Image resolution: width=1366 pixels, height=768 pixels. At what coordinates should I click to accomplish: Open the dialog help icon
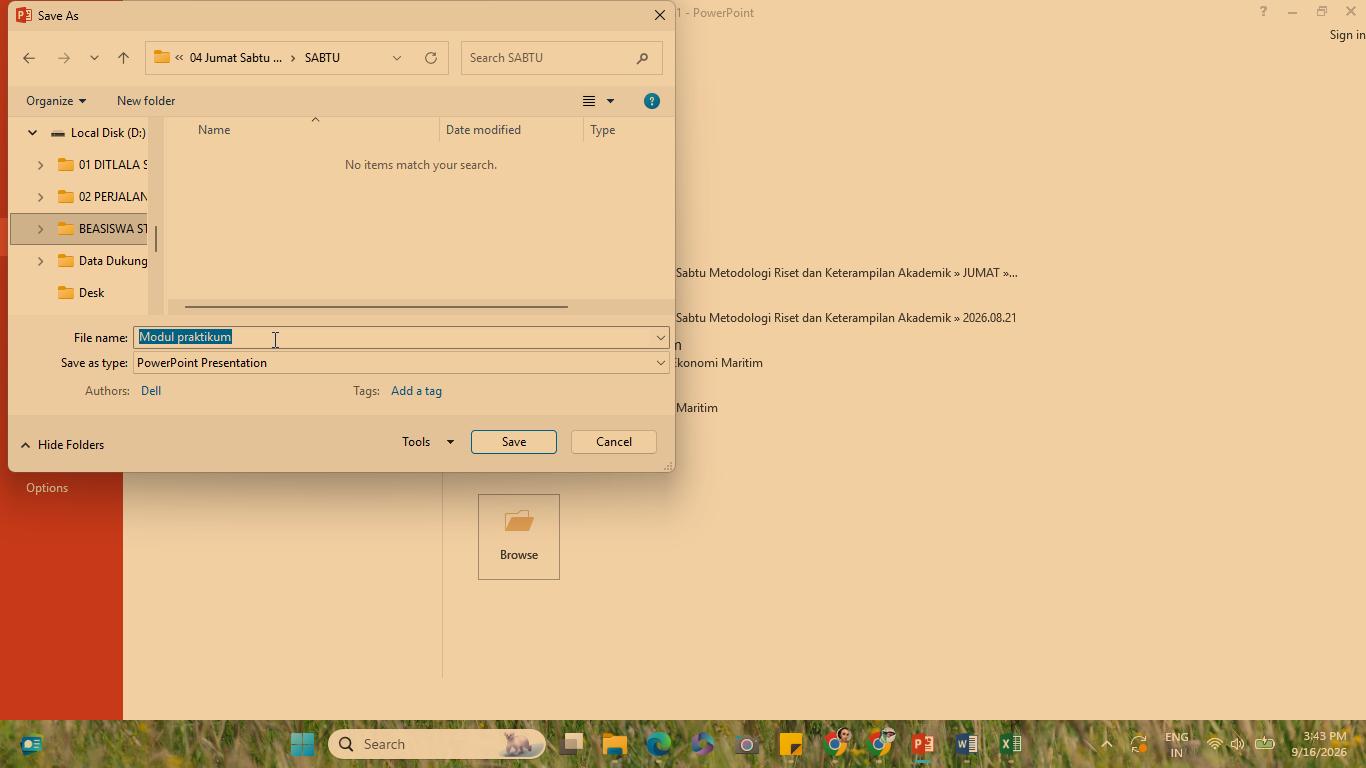[652, 101]
